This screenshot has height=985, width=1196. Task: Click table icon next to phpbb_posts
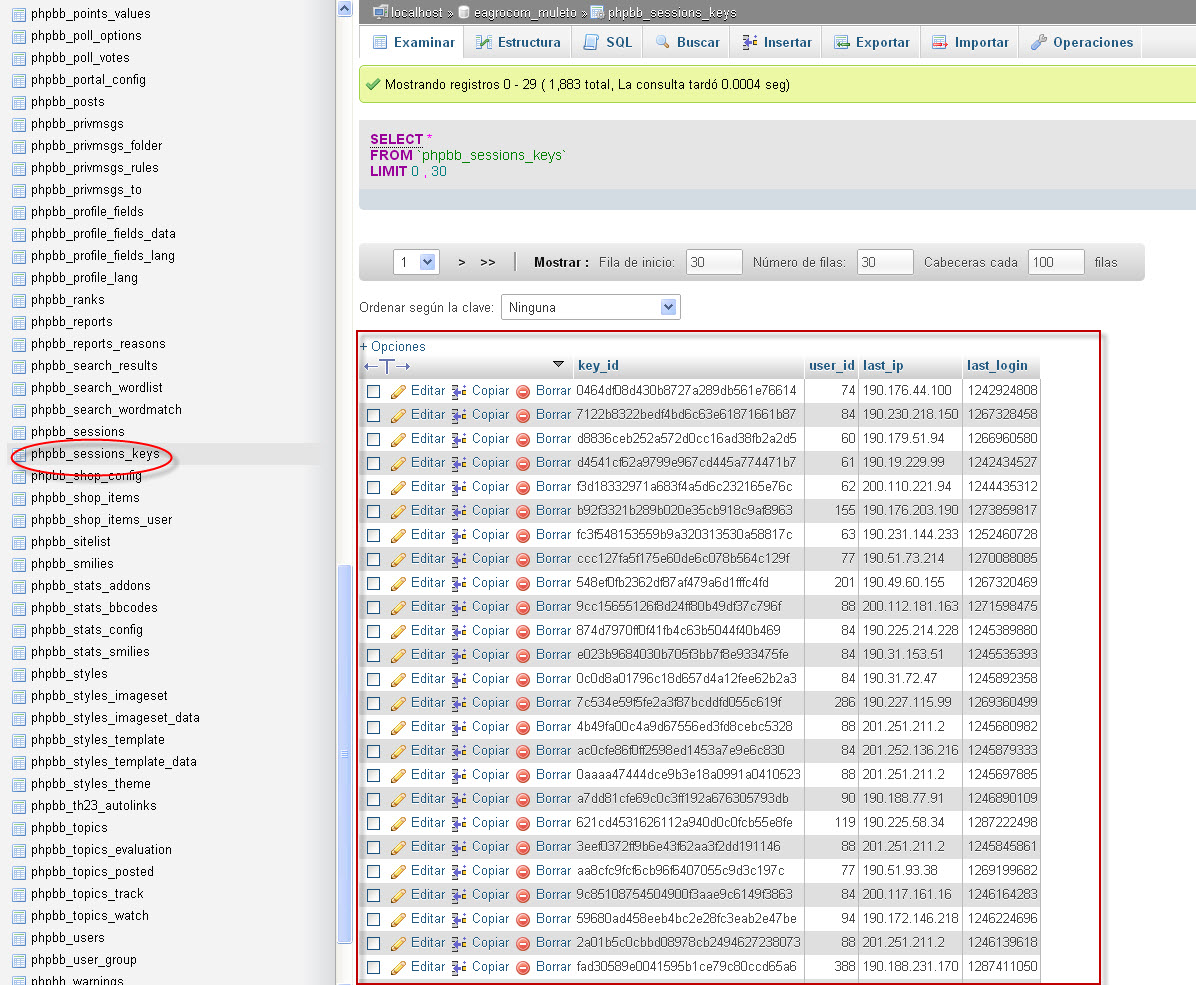[x=18, y=102]
